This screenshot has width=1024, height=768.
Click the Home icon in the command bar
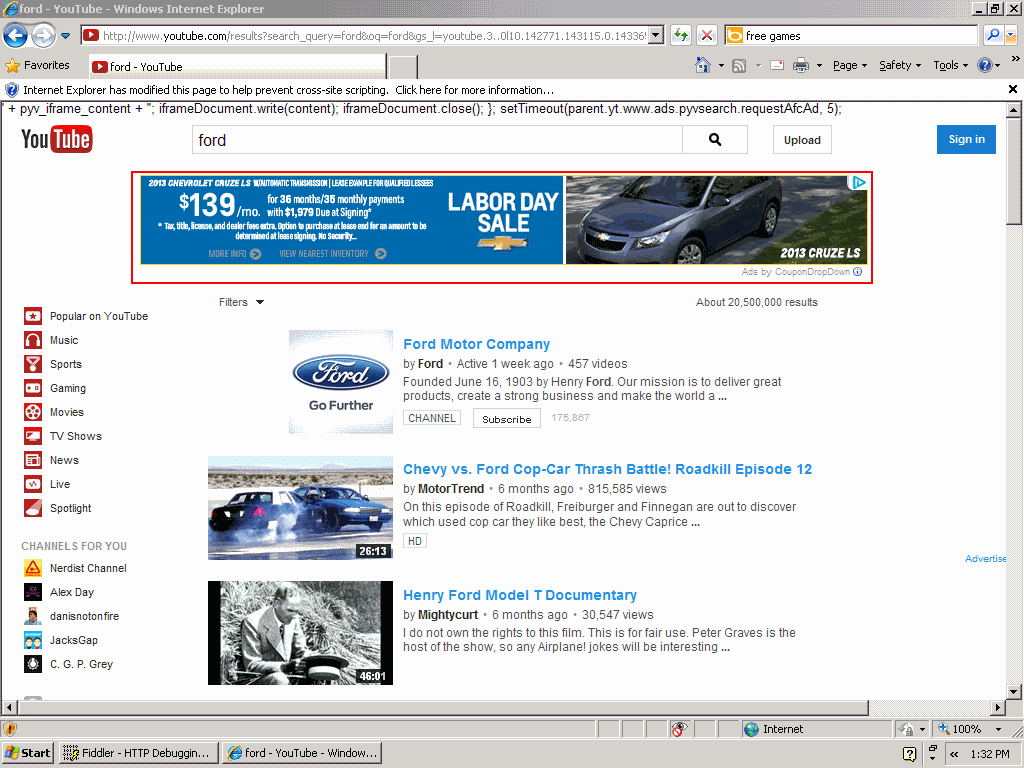coord(703,65)
